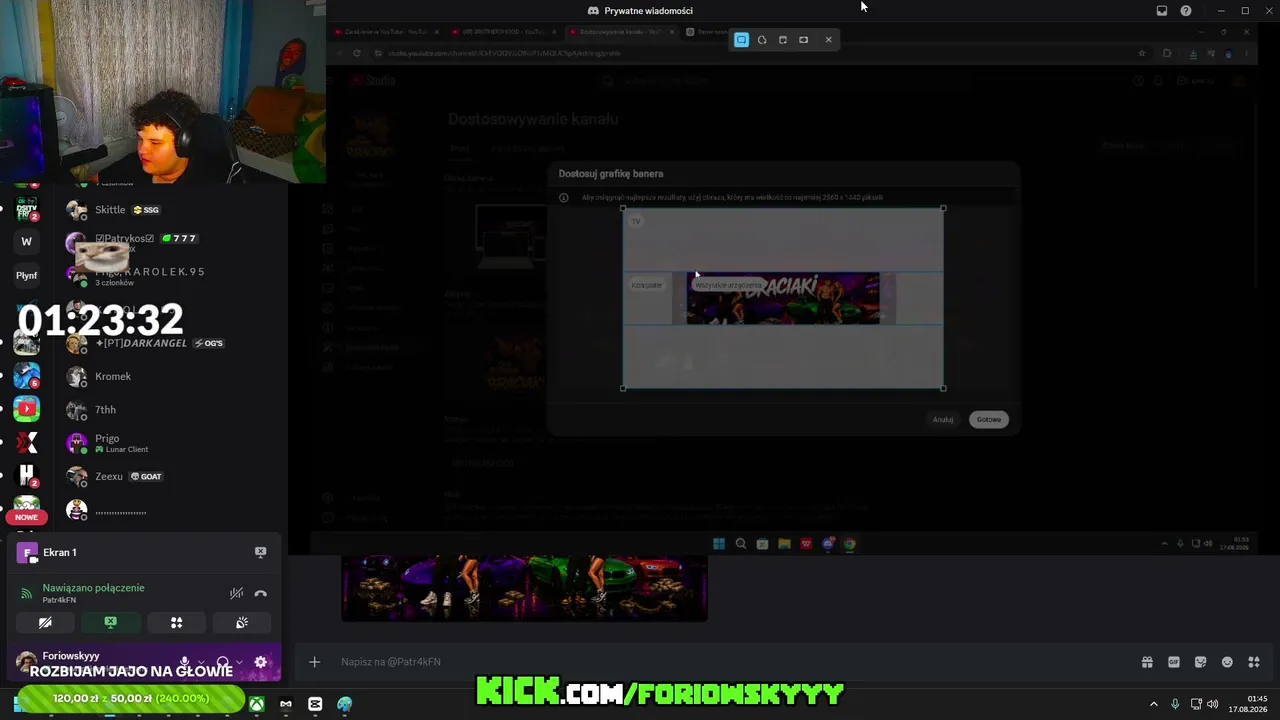
Task: Toggle screen sharing in the voice panel
Action: click(111, 622)
